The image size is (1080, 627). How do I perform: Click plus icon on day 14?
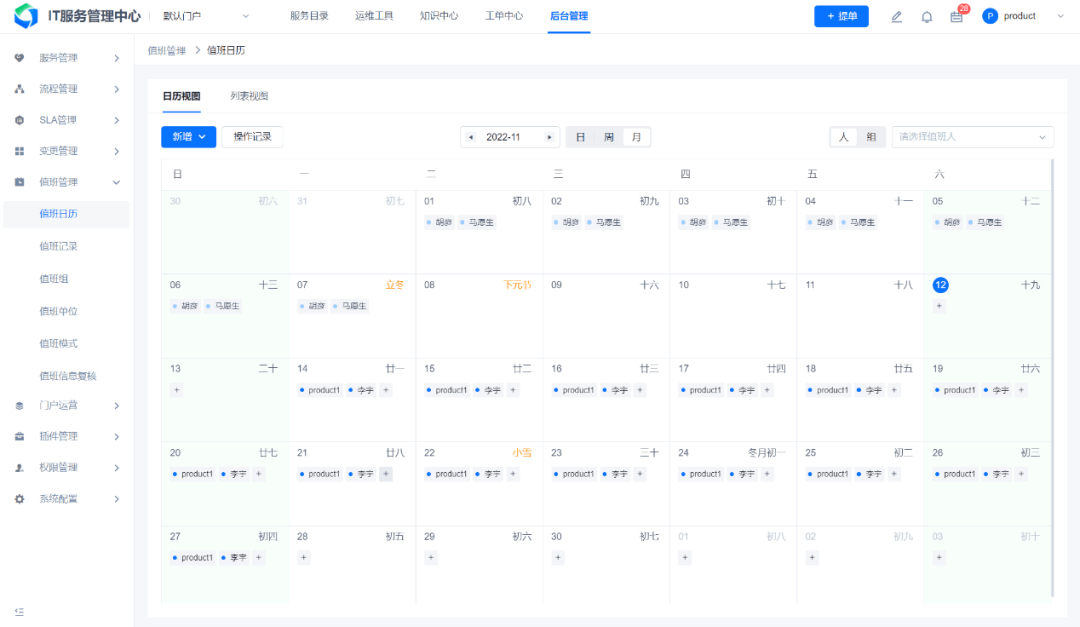[x=386, y=390]
